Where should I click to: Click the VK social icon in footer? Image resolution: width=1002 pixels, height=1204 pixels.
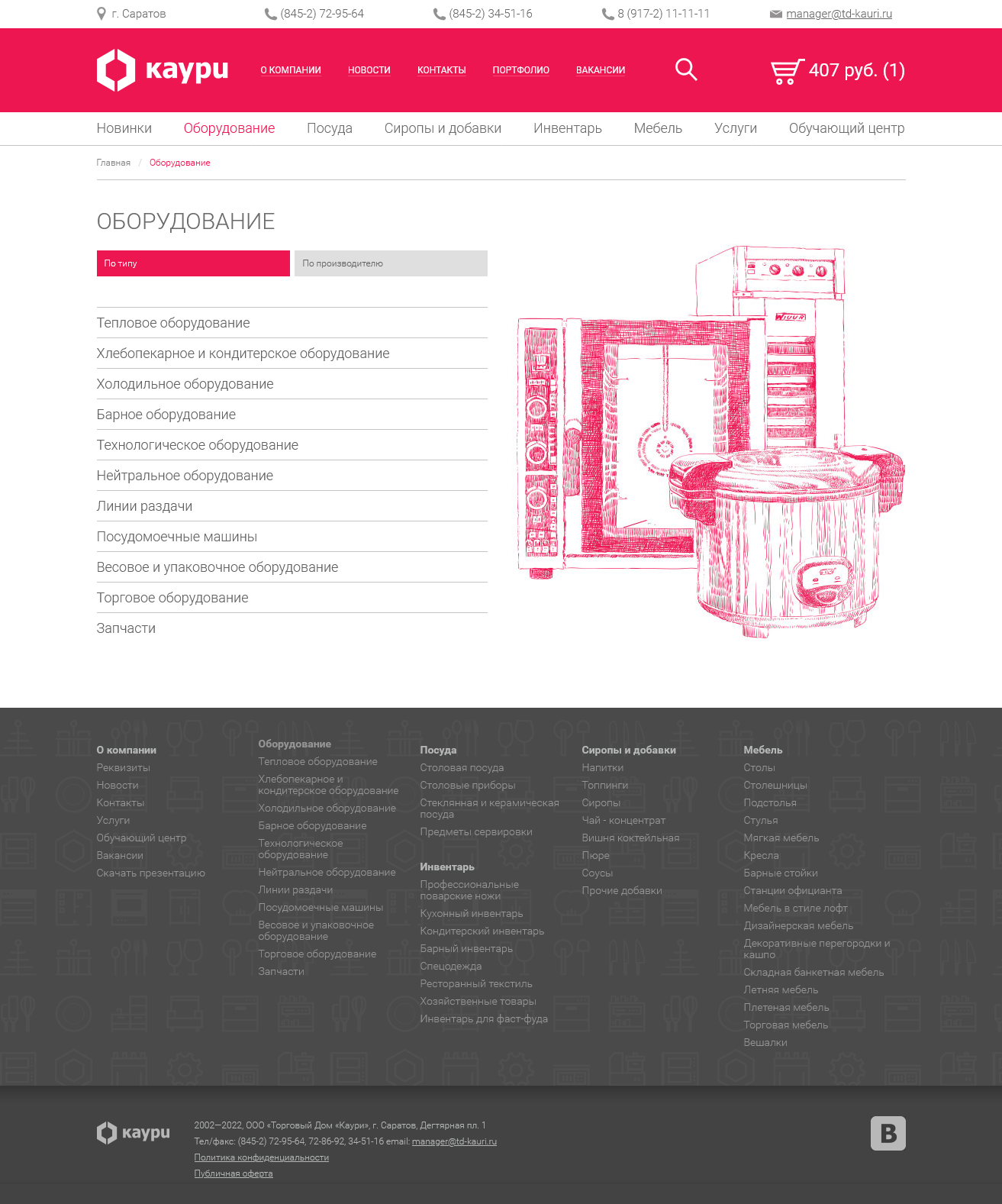coord(888,1133)
